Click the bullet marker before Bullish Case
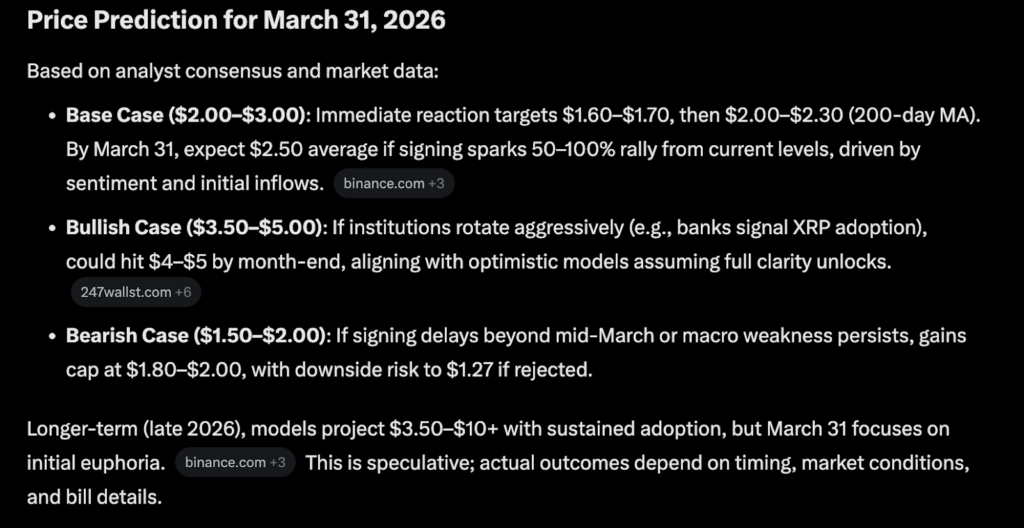Screen dimensions: 1024x528 pos(52,229)
